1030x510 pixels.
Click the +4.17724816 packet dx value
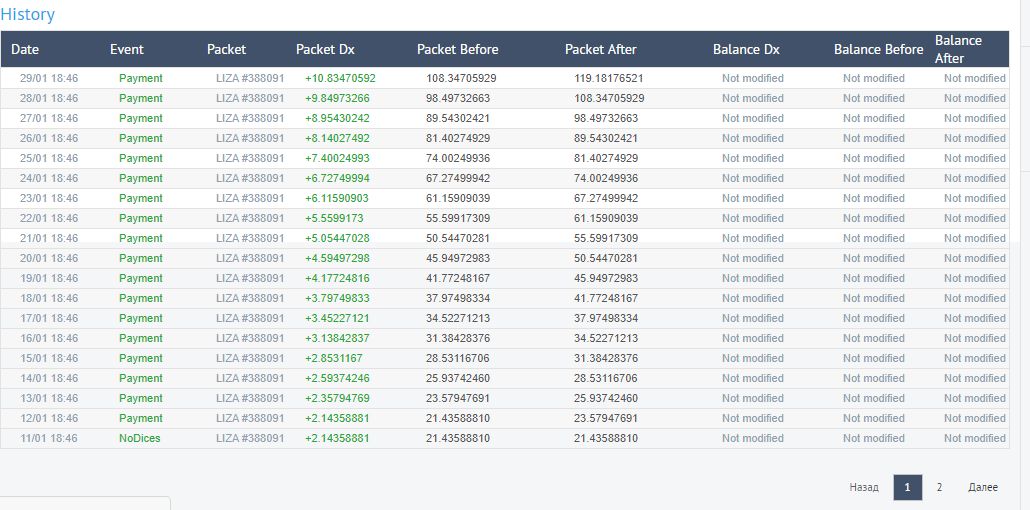pyautogui.click(x=337, y=278)
